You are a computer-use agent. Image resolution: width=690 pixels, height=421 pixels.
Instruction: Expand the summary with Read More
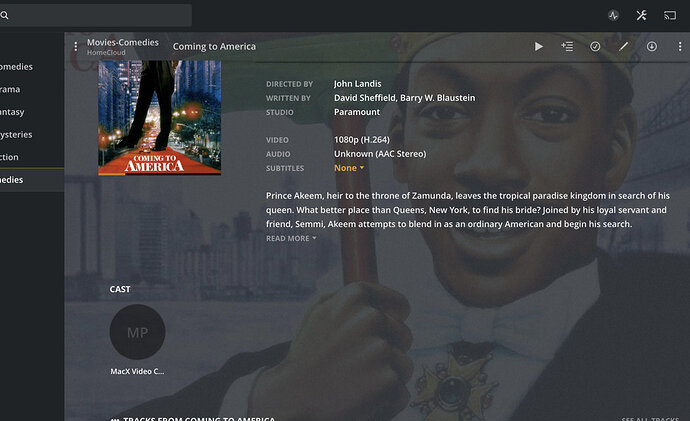click(x=291, y=238)
